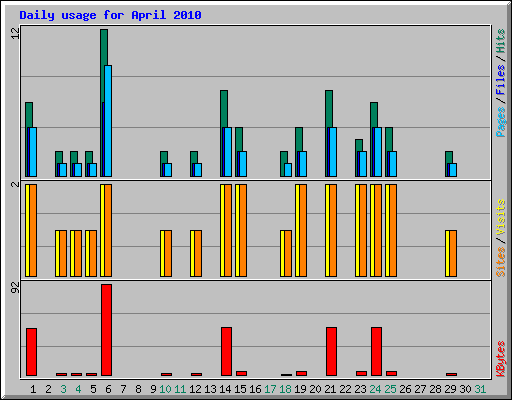Select day "20" on the x-axis
Image resolution: width=512 pixels, height=400 pixels.
(x=315, y=389)
